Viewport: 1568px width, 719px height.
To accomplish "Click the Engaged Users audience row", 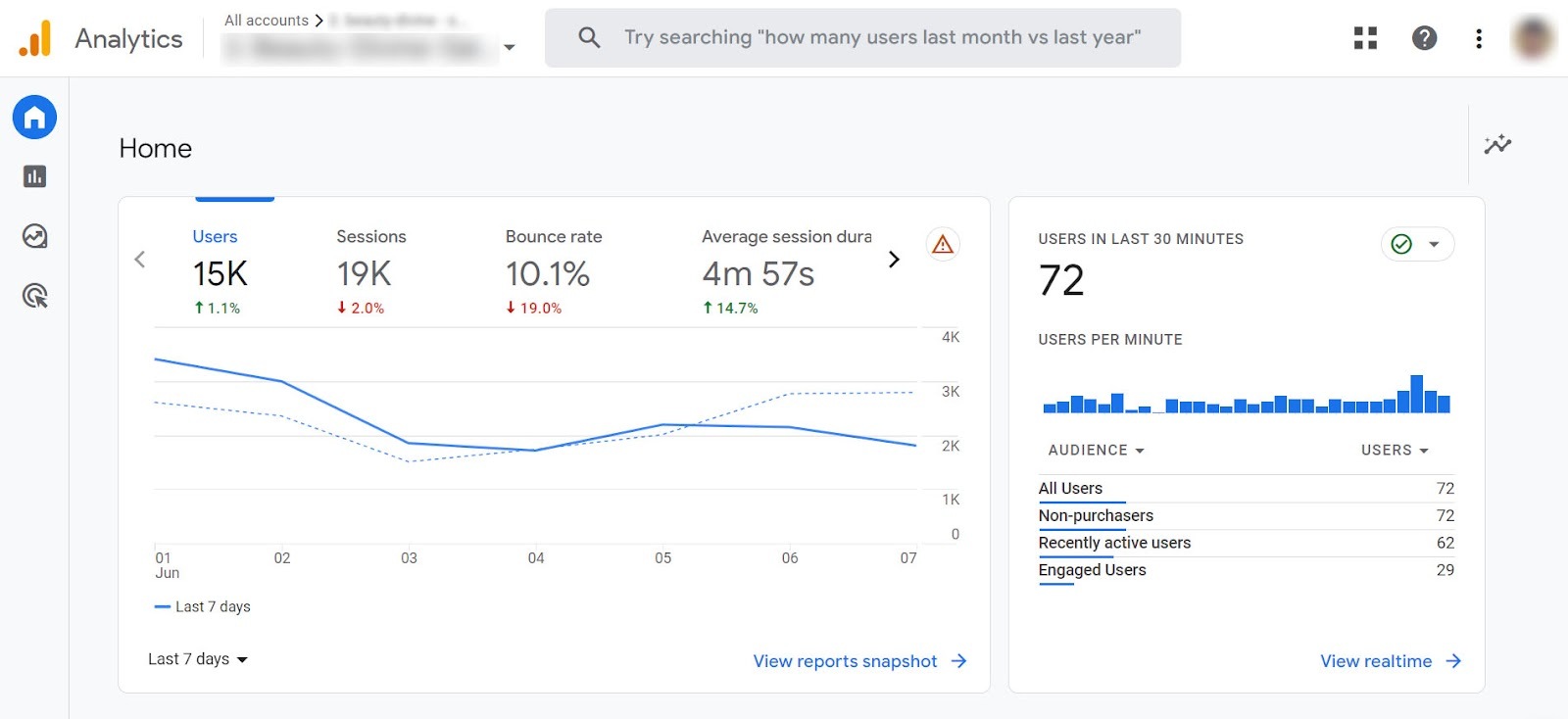I will click(x=1246, y=570).
